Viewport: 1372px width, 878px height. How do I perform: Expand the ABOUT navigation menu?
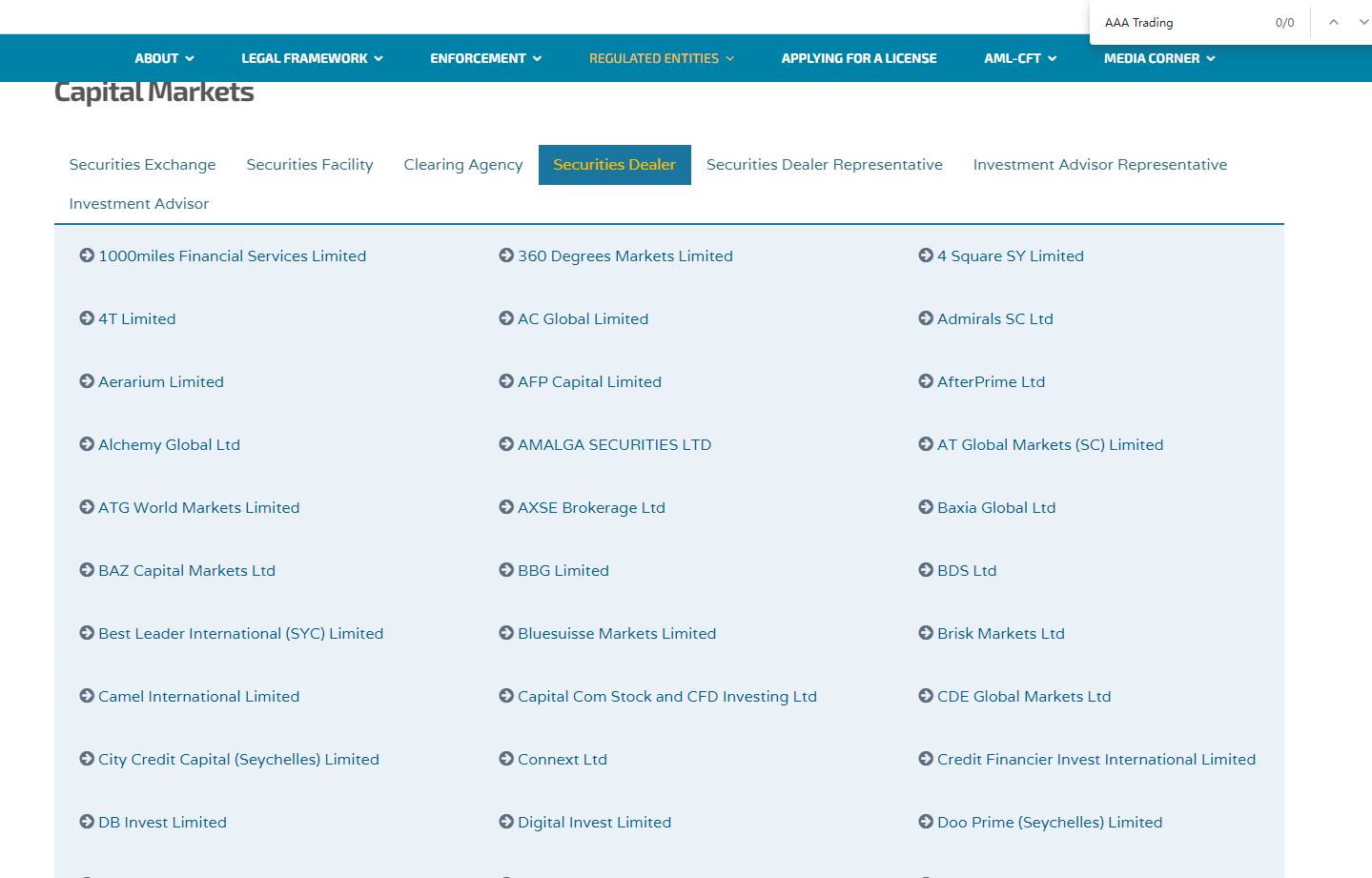tap(164, 58)
